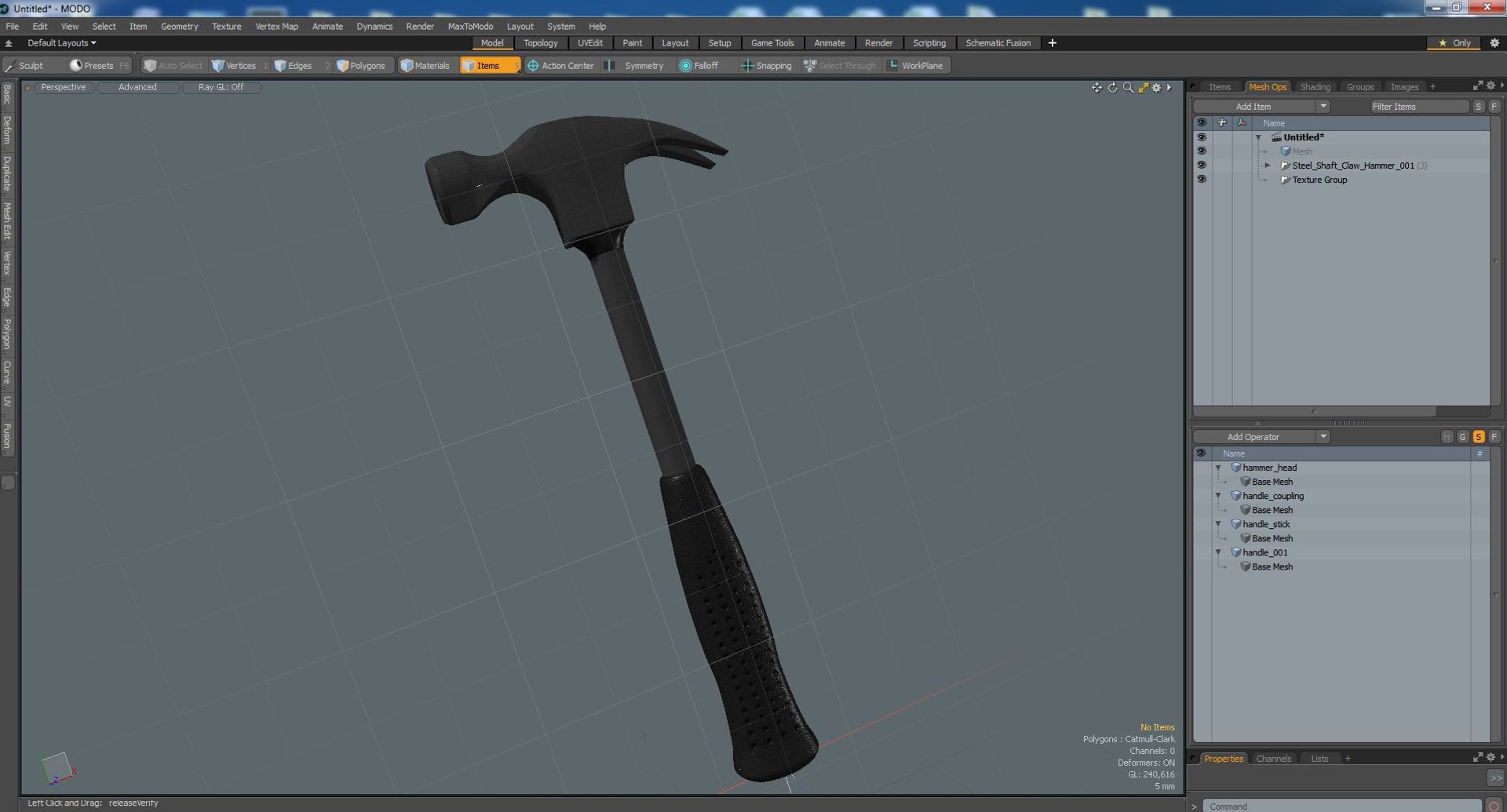Open the Action Center menu
This screenshot has width=1507, height=812.
click(560, 66)
